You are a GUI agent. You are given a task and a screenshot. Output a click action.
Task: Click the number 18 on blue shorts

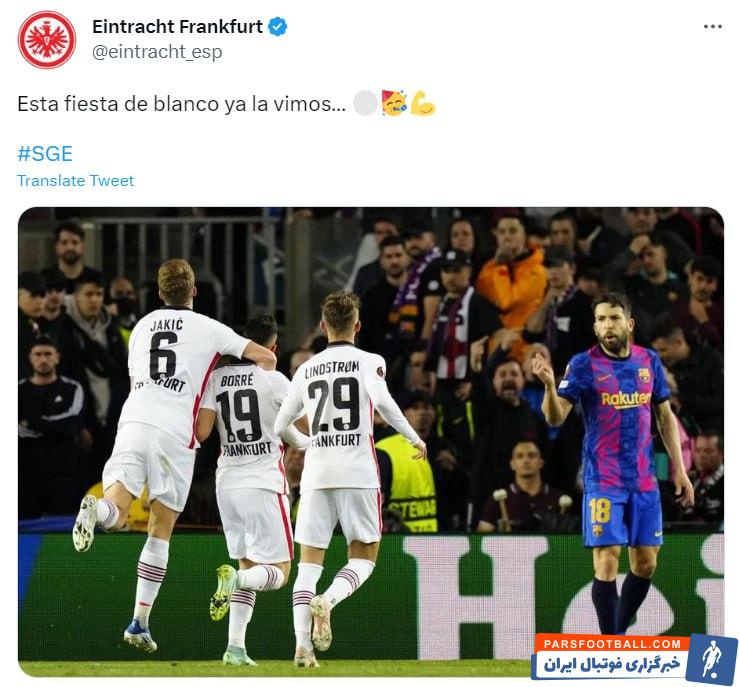(599, 511)
